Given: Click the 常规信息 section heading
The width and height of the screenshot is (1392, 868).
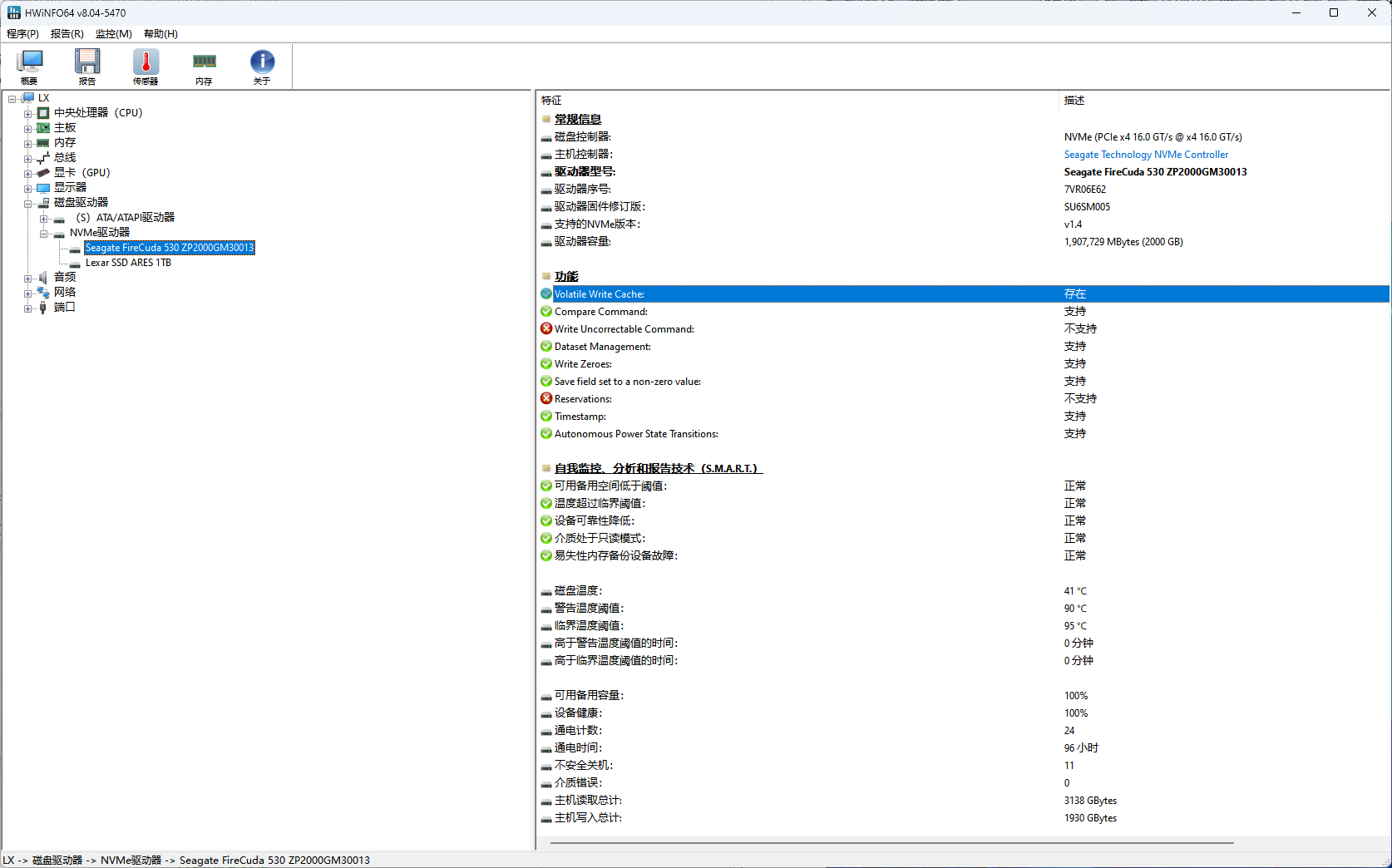Looking at the screenshot, I should point(578,120).
